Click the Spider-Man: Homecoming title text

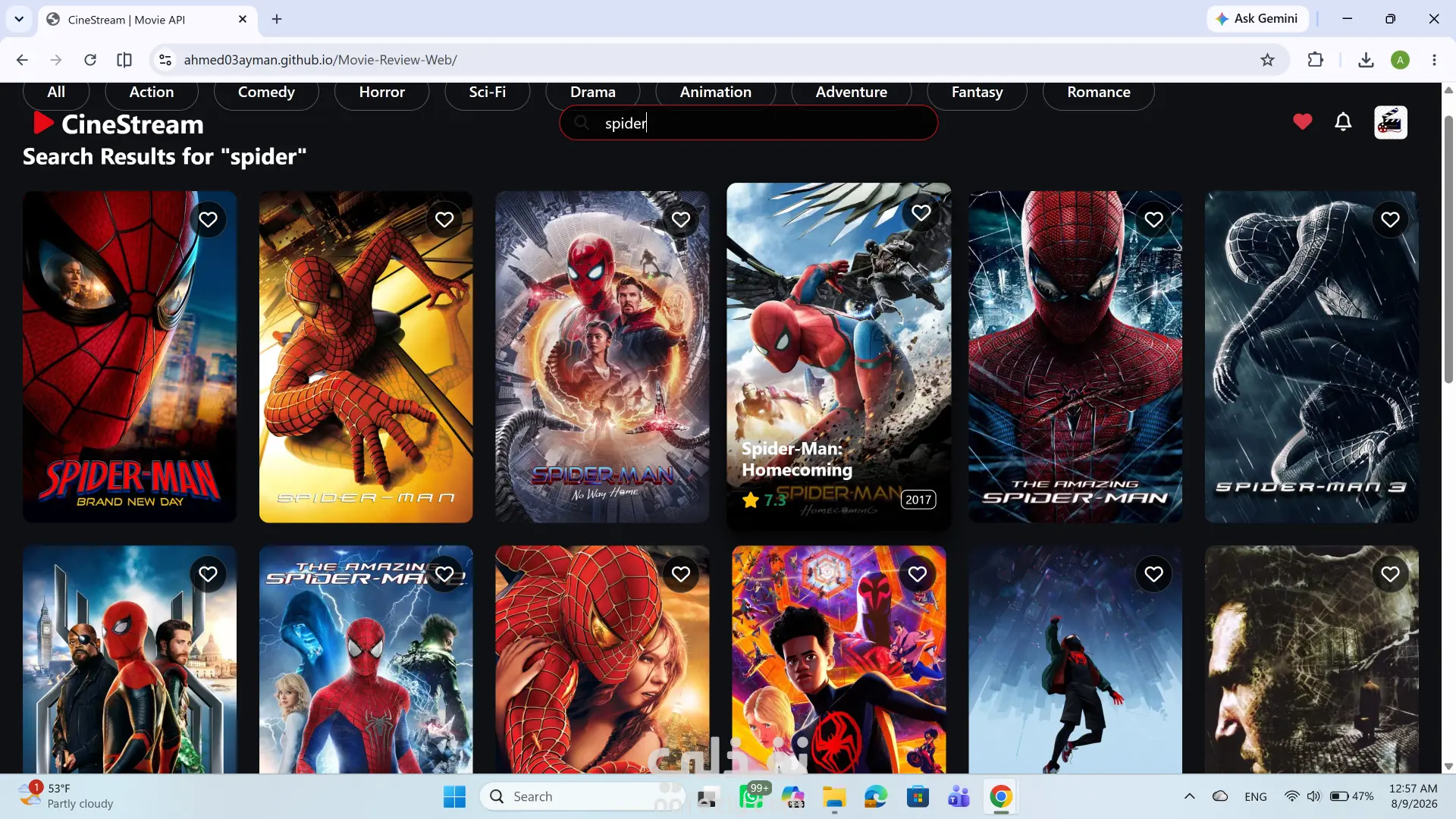[x=797, y=460]
